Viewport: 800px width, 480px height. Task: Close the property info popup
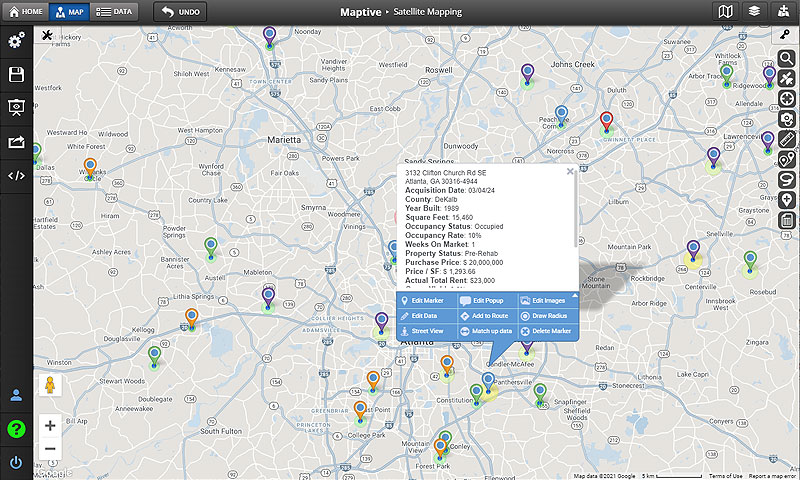click(x=570, y=171)
